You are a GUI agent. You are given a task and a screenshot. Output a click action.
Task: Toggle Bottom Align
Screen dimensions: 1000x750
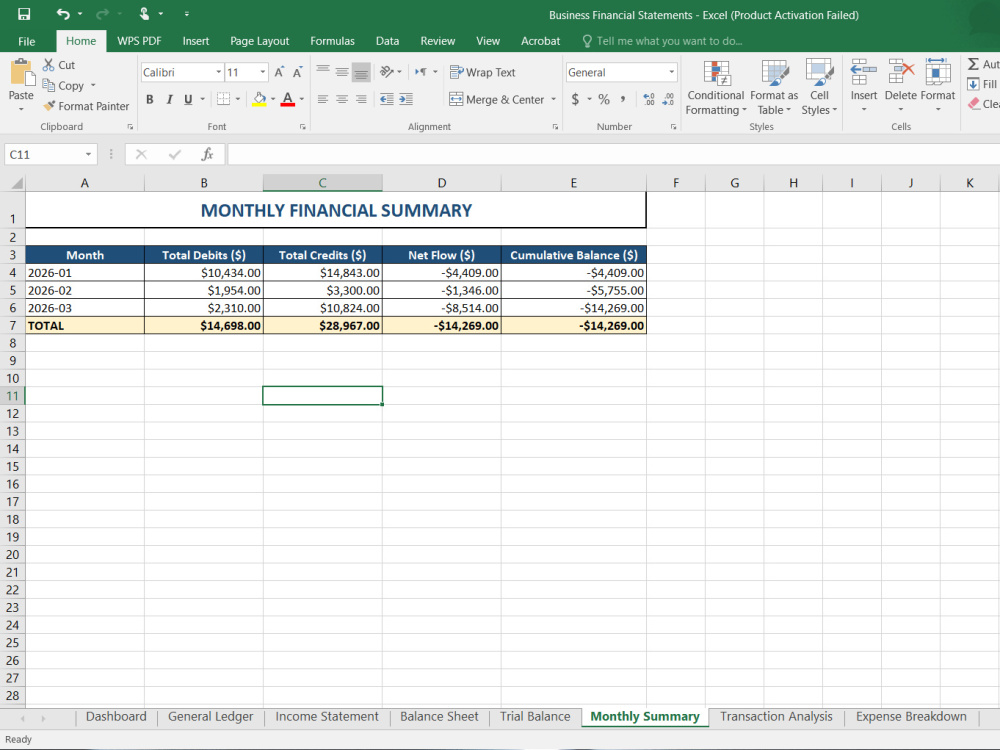tap(361, 72)
